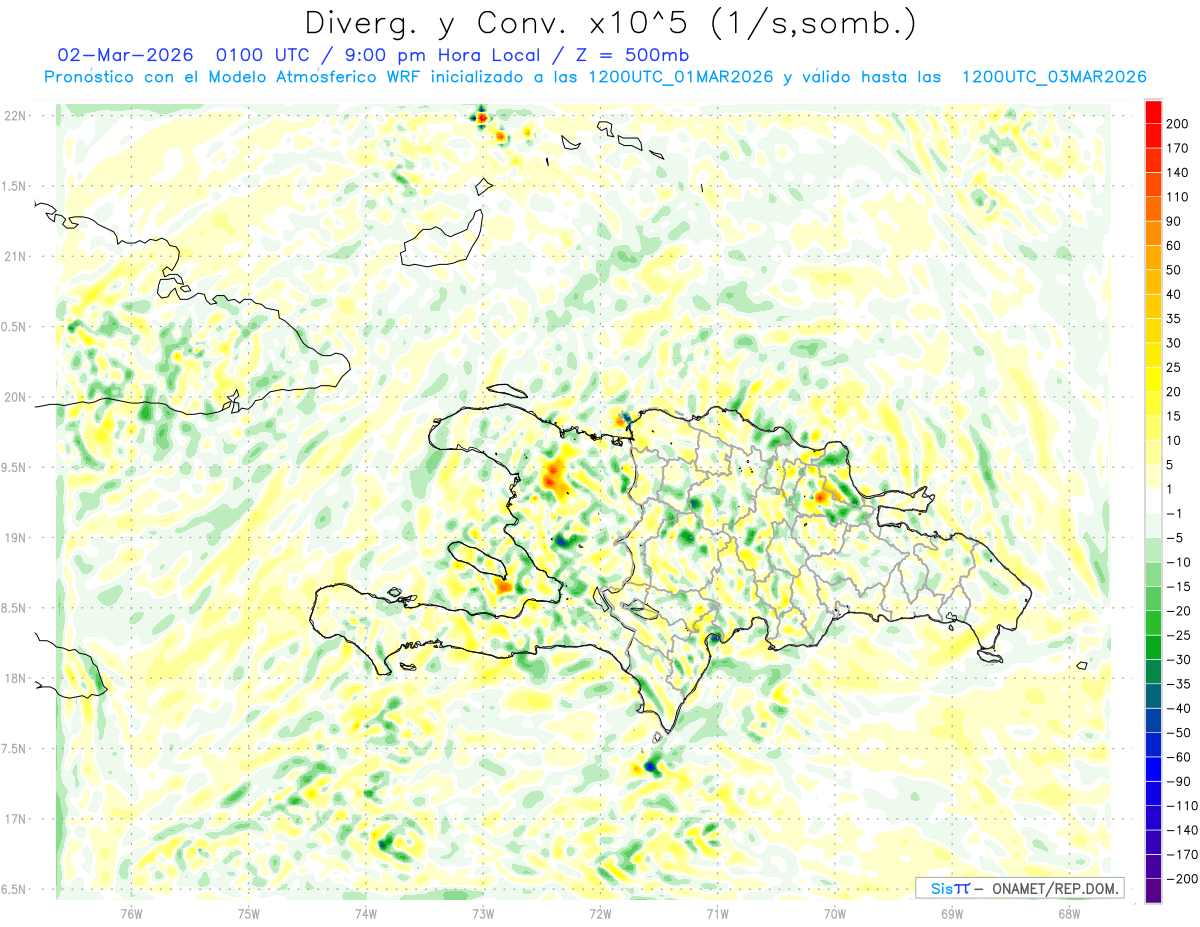Click the 'SisTT – ONAMET/REP.DOM.' label box
Screen dimensions: 1200x927
(1020, 888)
